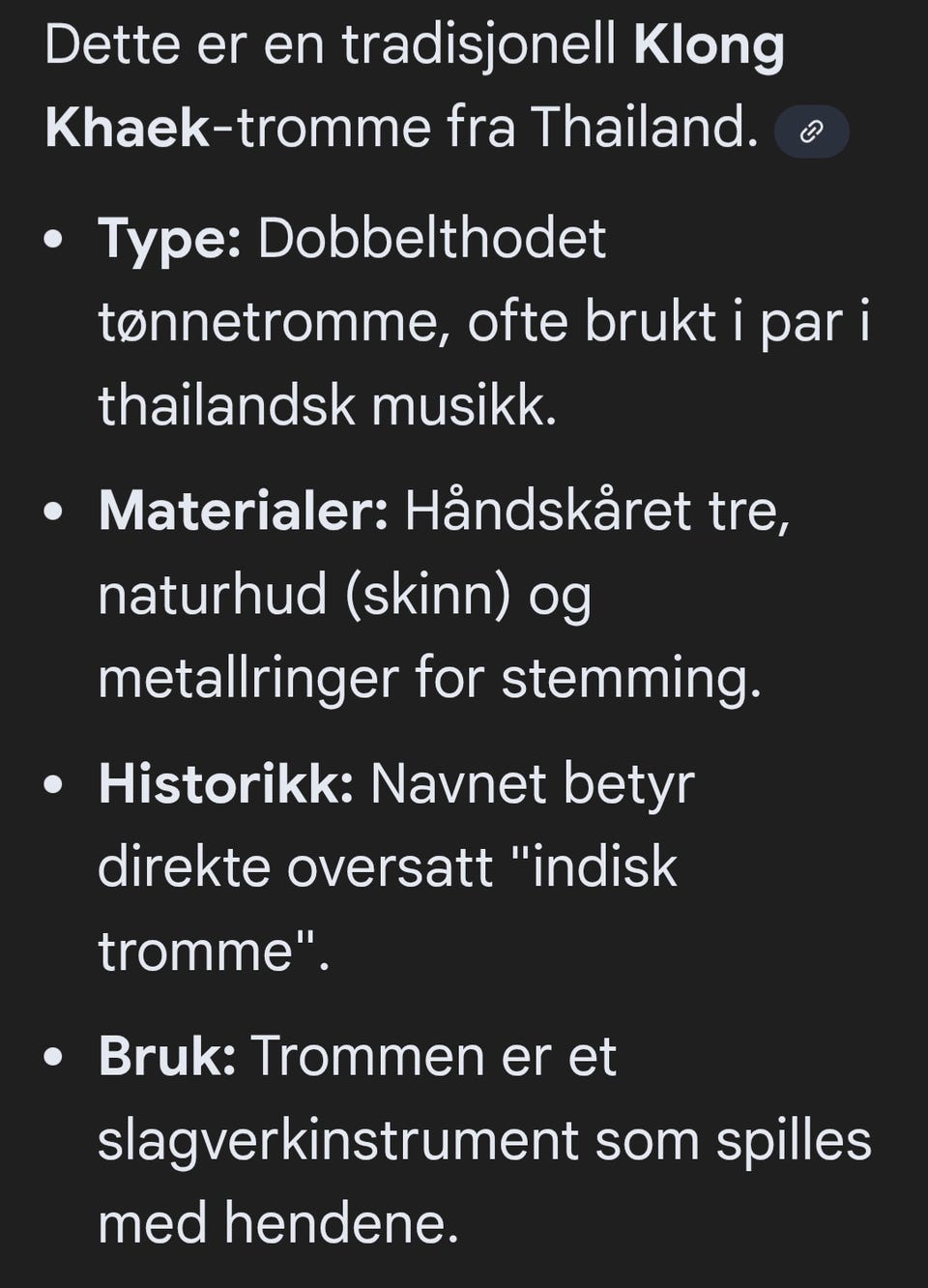
Task: Click the word "slagverkinstrument"
Action: click(x=337, y=1141)
